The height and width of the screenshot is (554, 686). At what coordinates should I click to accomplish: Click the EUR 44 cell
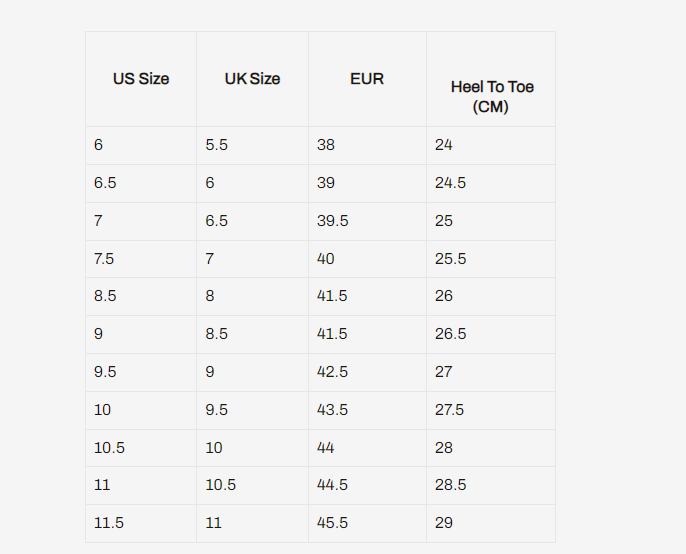pyautogui.click(x=326, y=448)
